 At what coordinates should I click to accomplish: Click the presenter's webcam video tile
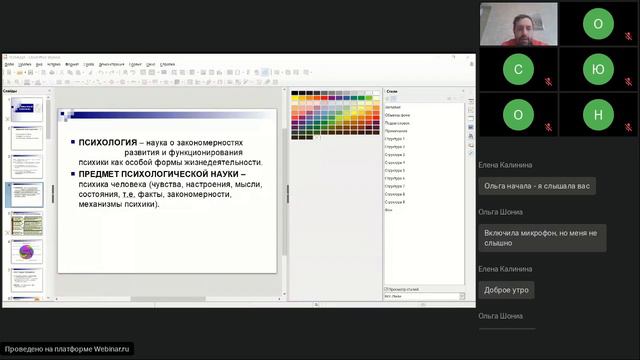(518, 24)
